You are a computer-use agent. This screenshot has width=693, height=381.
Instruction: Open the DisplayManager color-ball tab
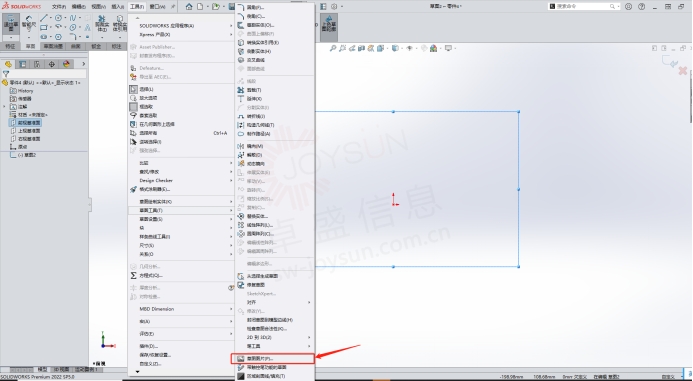[66, 64]
